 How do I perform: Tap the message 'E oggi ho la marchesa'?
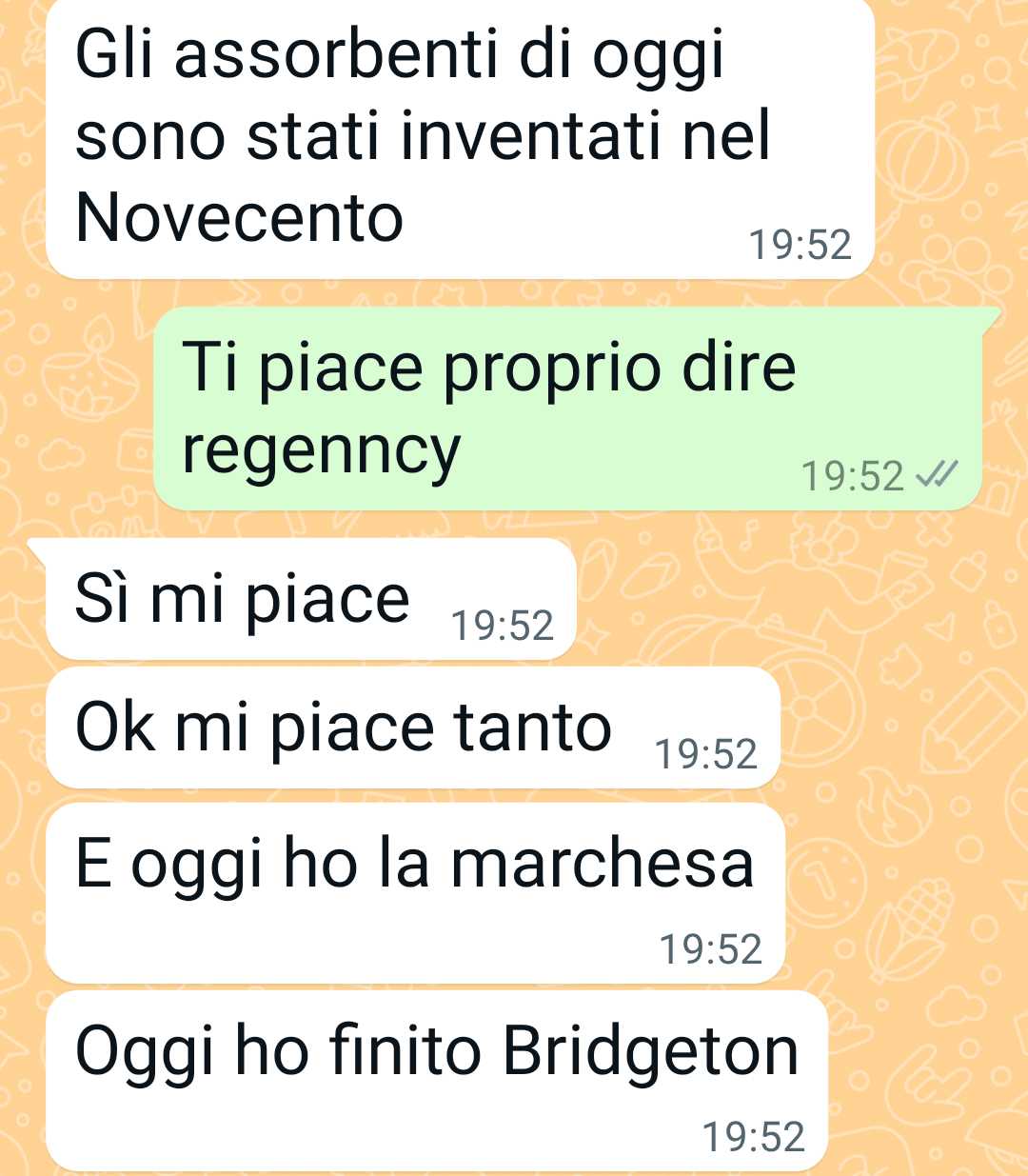click(415, 893)
